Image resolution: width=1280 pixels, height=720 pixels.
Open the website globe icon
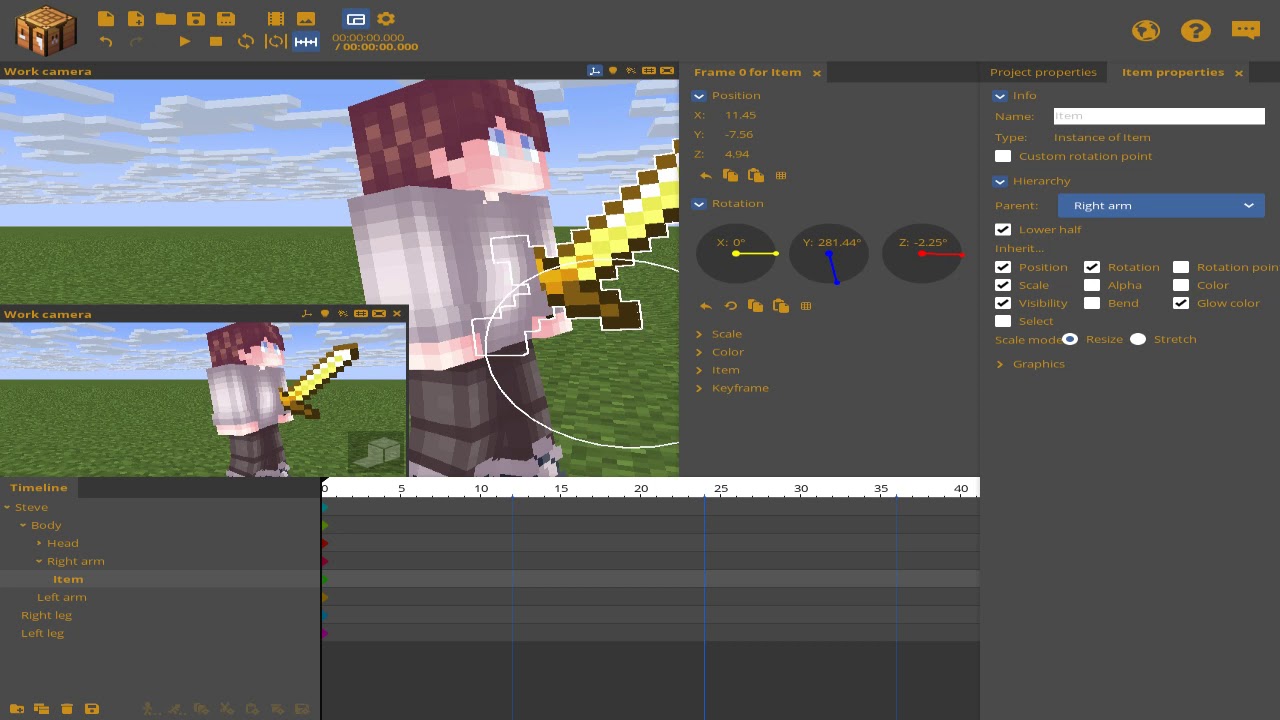click(x=1146, y=30)
